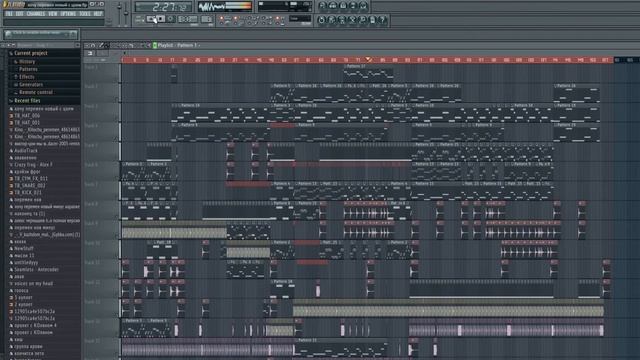640x360 pixels.
Task: Select the untitledyyy recent file
Action: [26, 262]
